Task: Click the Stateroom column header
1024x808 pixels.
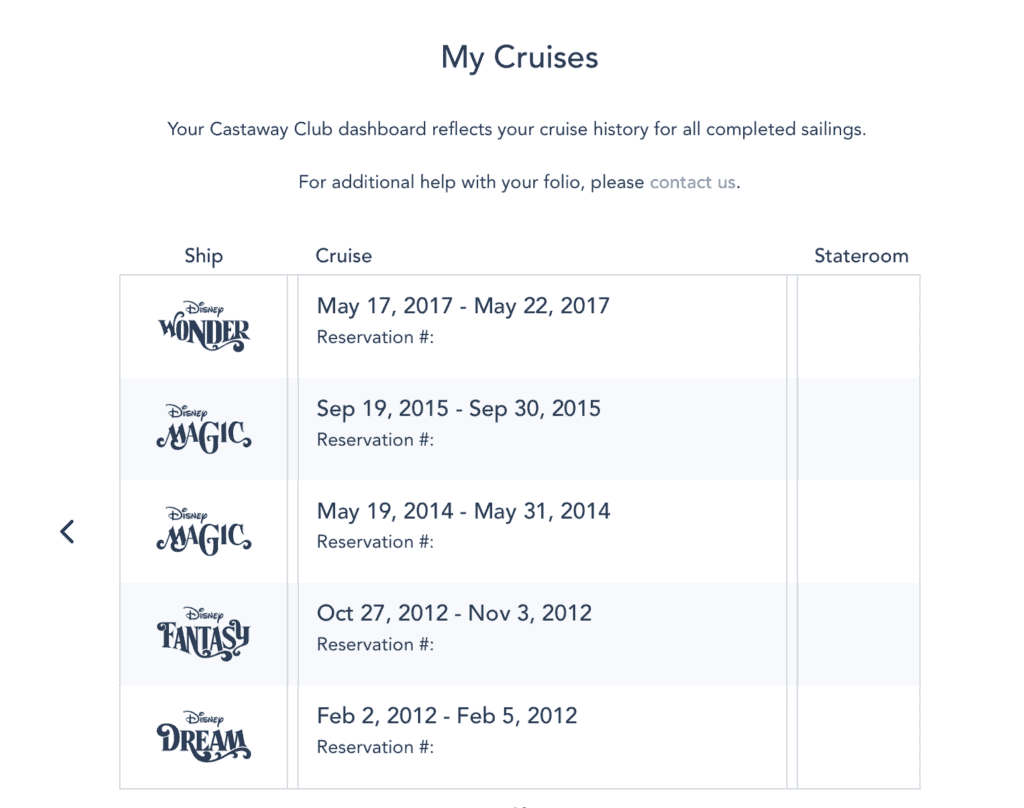Action: coord(861,255)
